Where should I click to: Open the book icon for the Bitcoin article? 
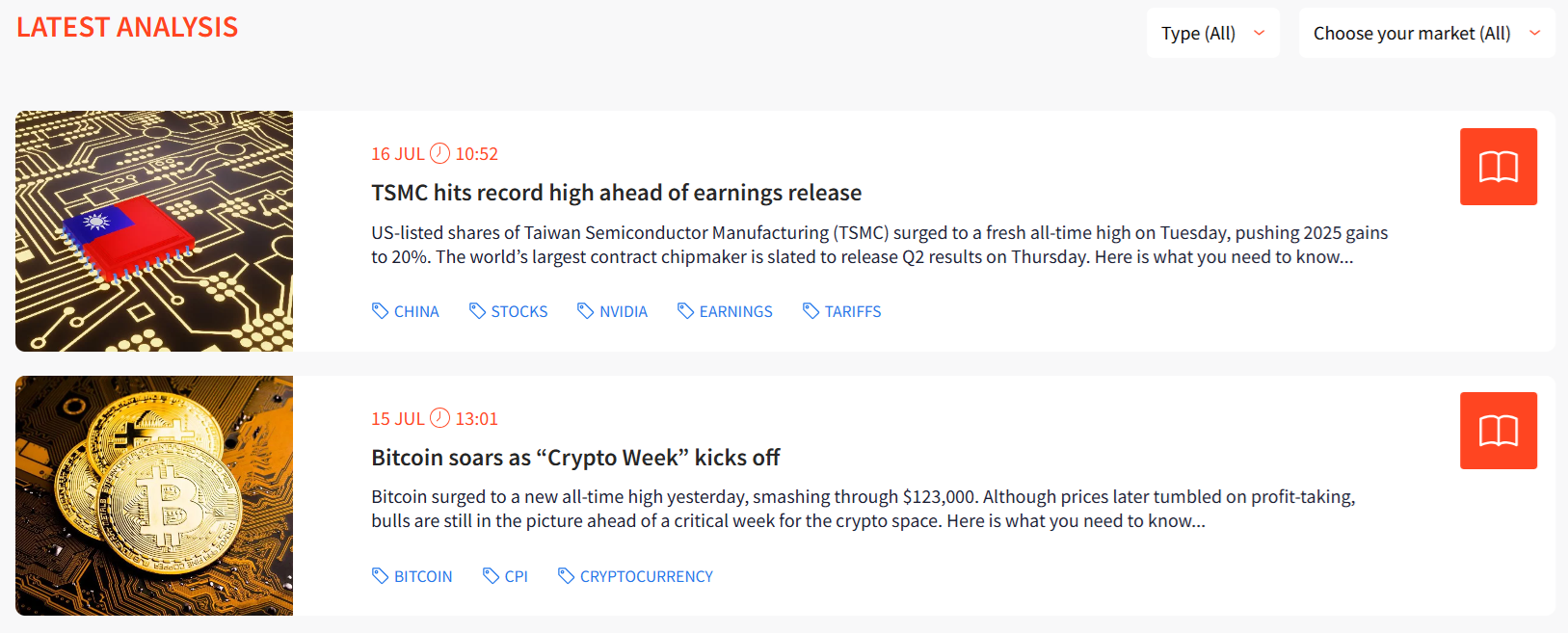click(1498, 431)
